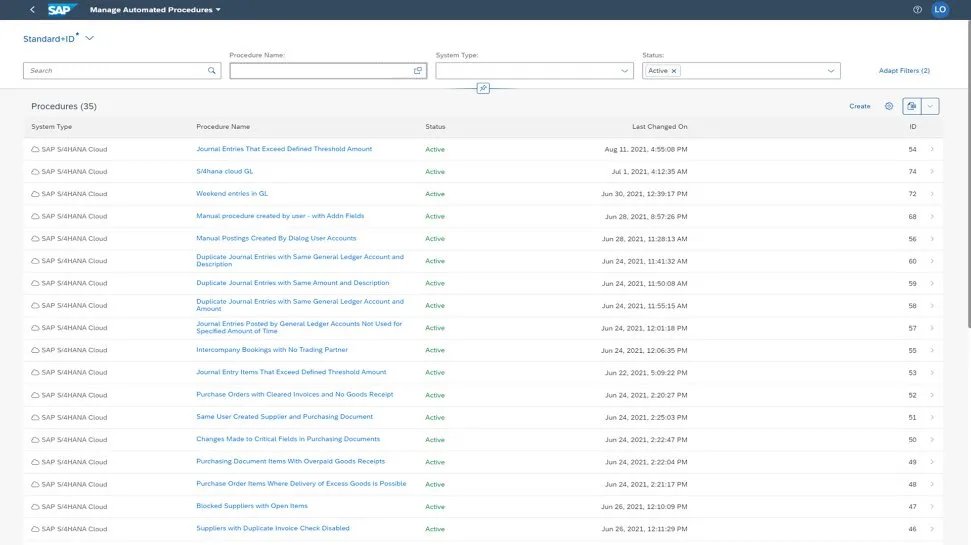Expand the export options arrow
971x545 pixels.
[x=931, y=106]
